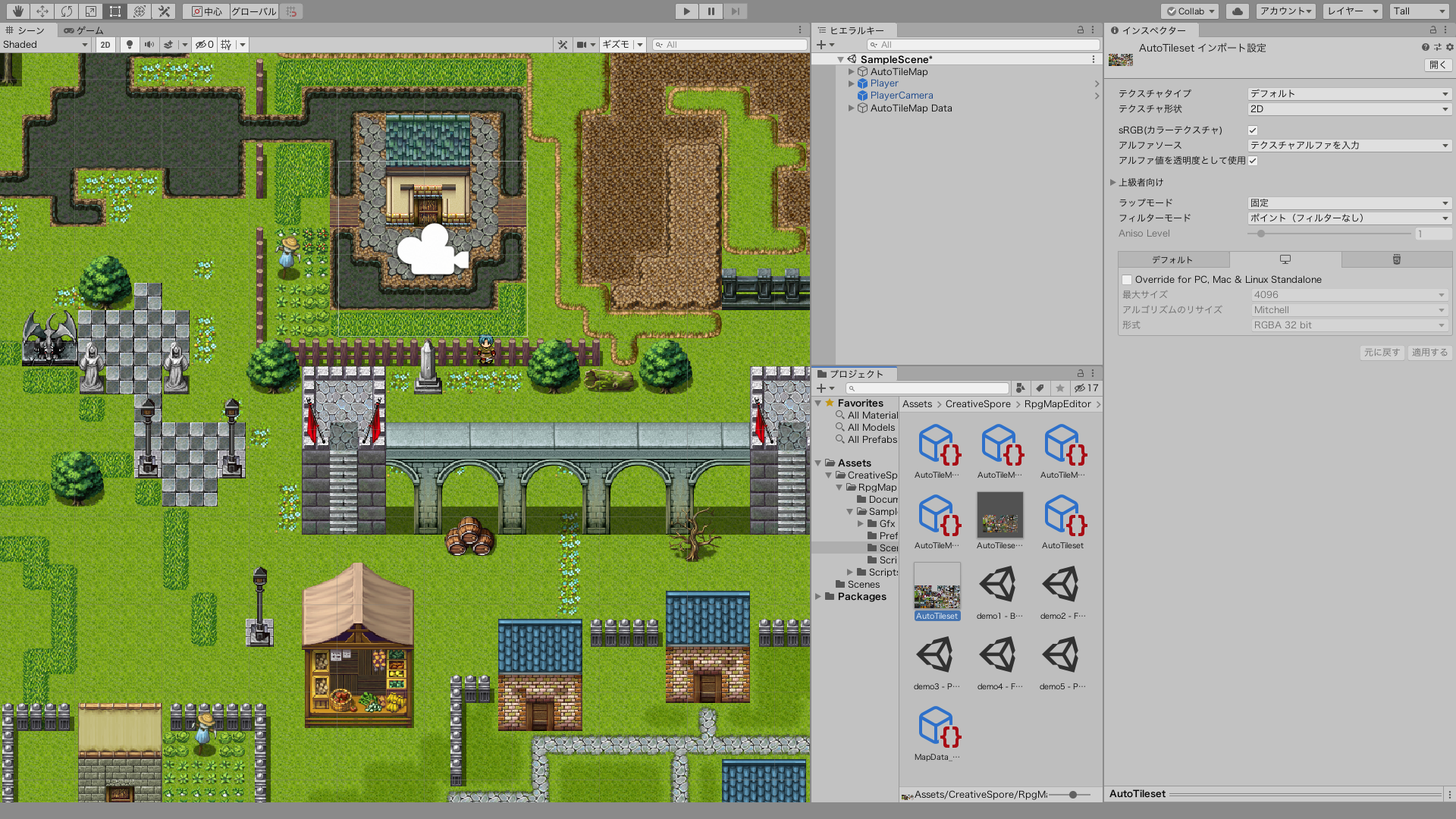Select the Scale tool

click(x=90, y=11)
